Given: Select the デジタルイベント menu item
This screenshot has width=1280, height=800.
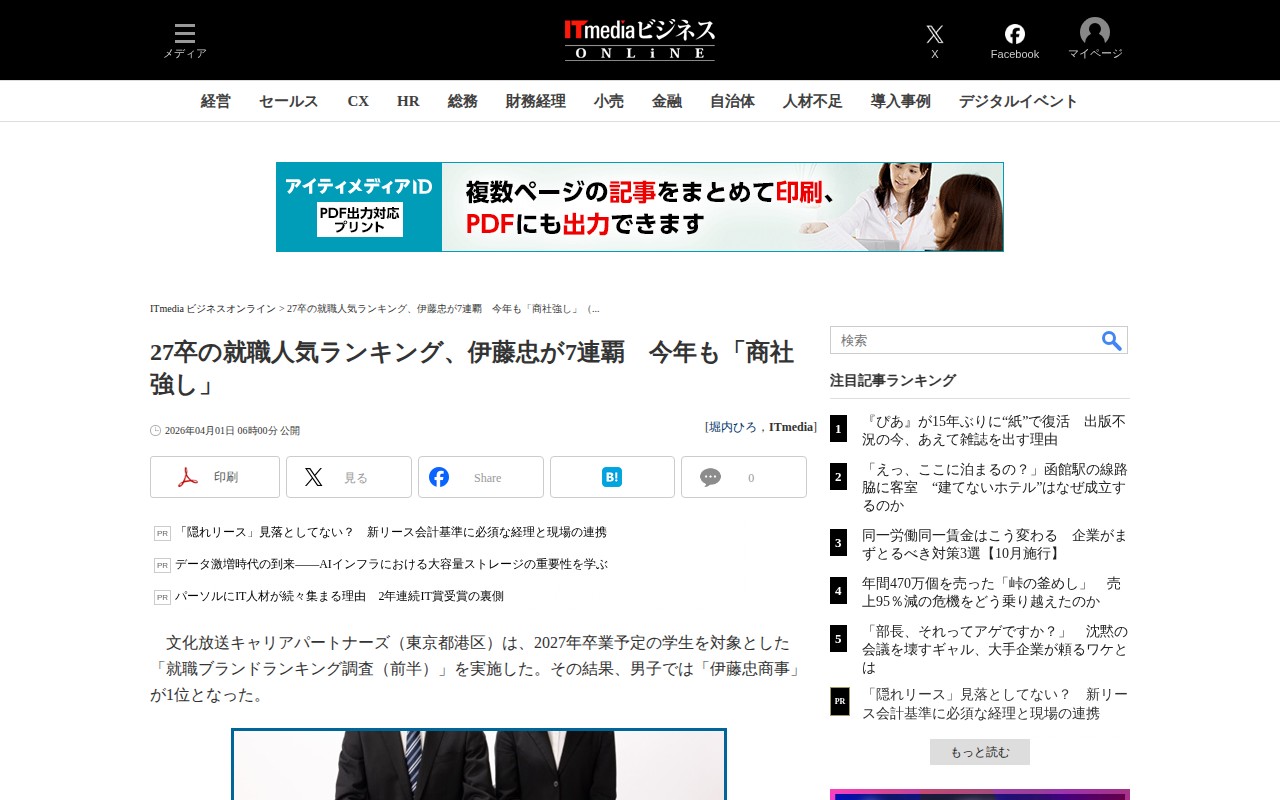Looking at the screenshot, I should click(1019, 101).
